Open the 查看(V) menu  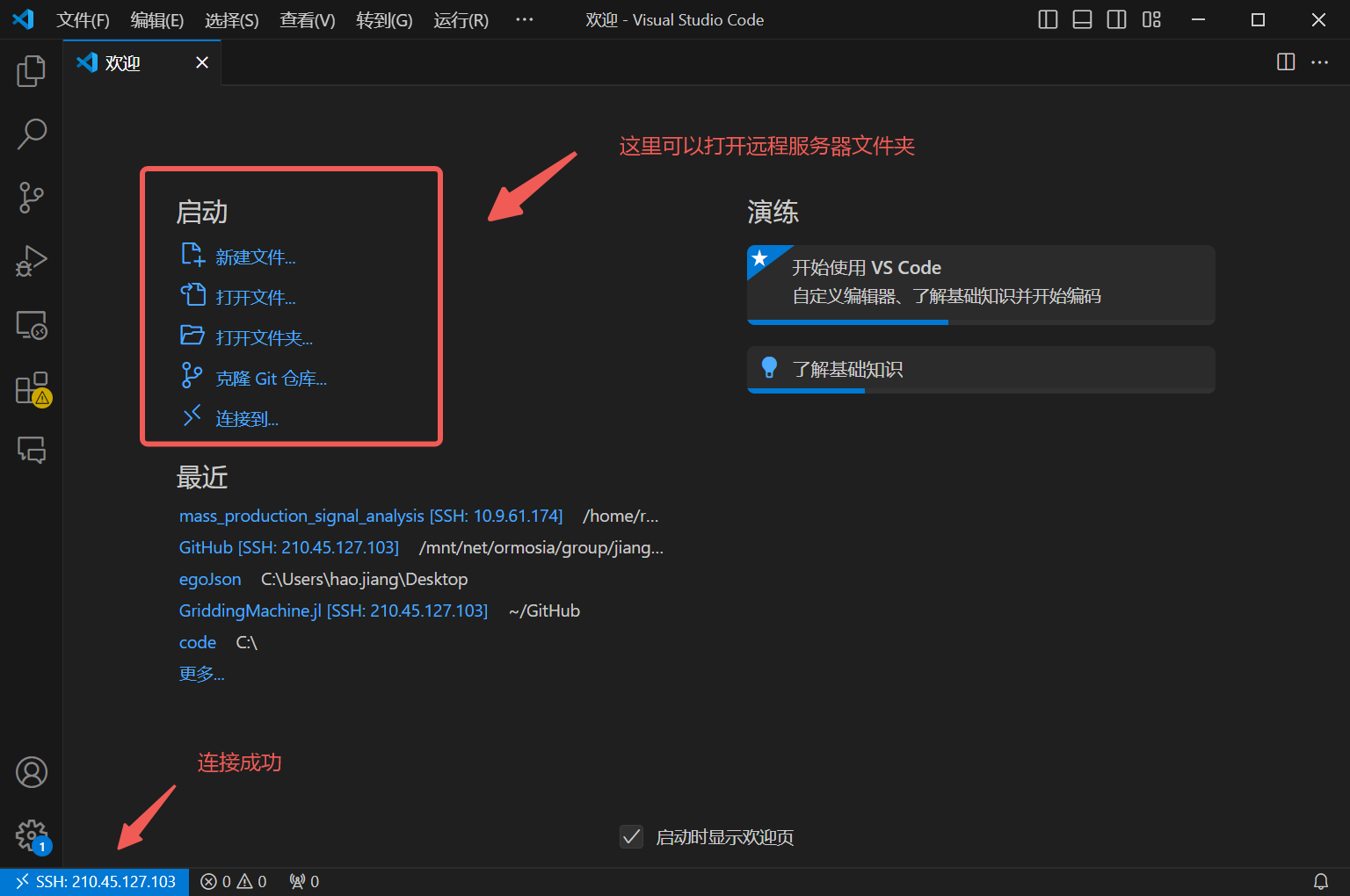[308, 19]
